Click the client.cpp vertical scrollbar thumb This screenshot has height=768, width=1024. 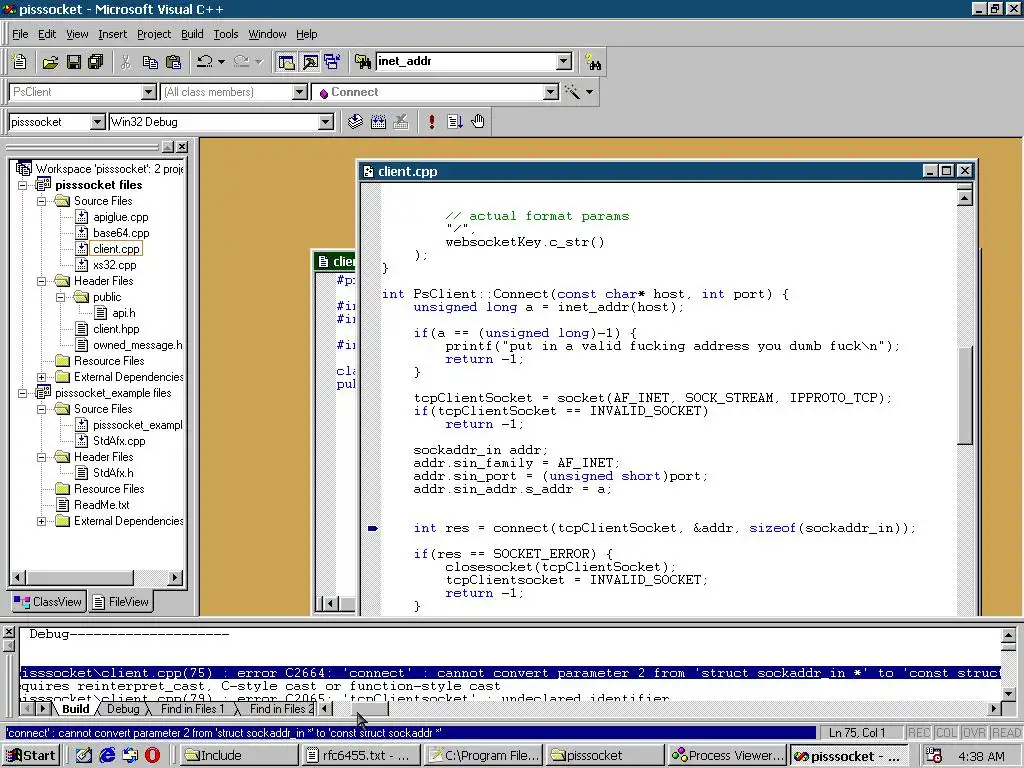coord(965,394)
